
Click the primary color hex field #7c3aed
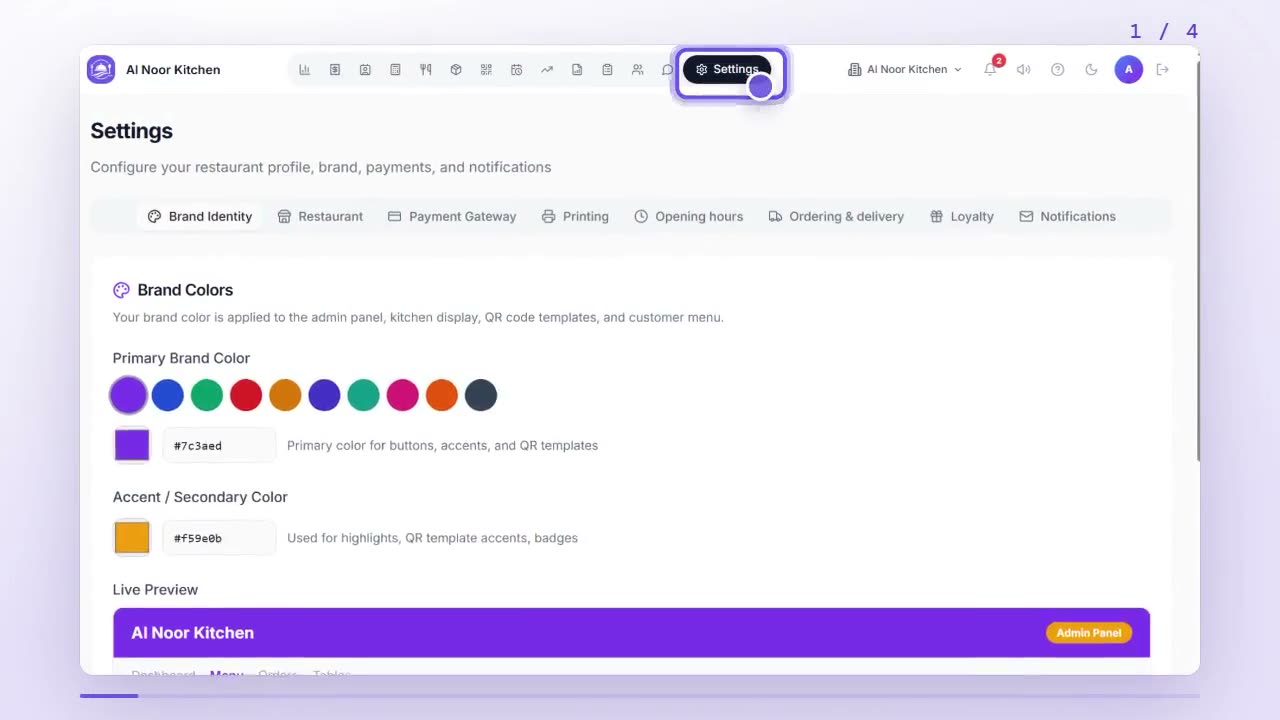coord(219,445)
